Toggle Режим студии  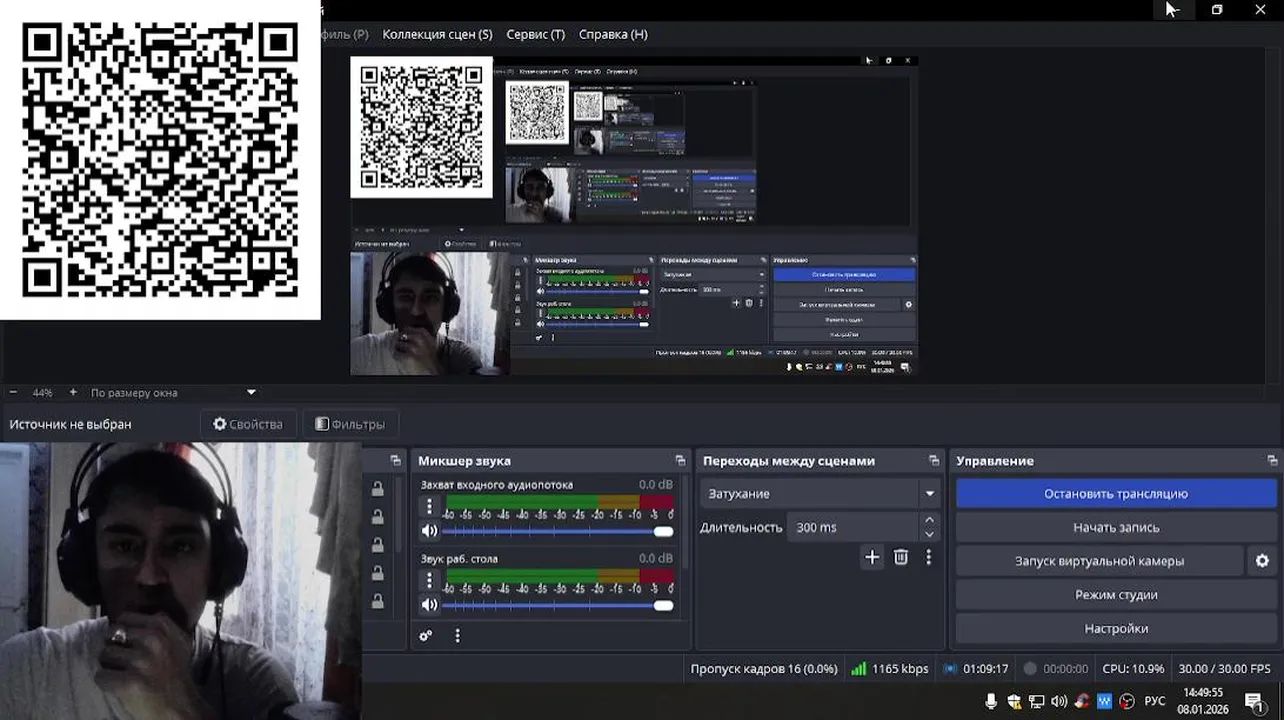pos(1116,595)
